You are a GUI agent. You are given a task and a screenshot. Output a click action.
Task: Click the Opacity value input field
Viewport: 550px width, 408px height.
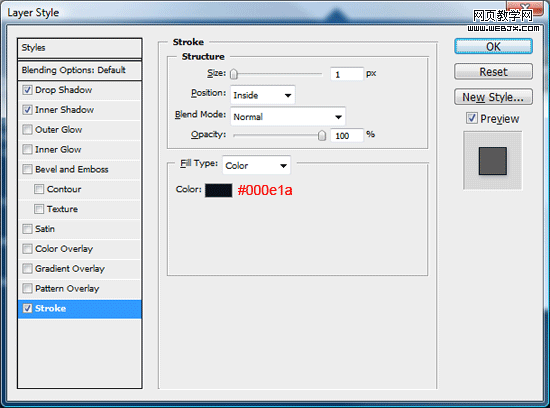coord(346,135)
